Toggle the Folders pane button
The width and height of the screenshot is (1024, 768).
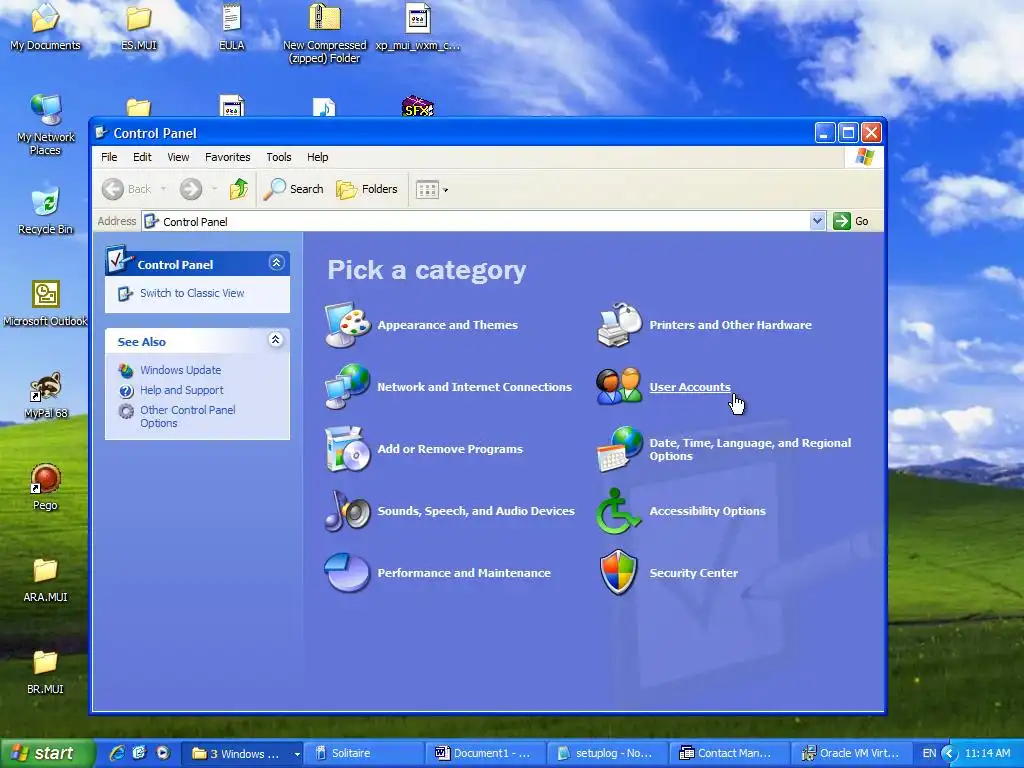coord(367,189)
